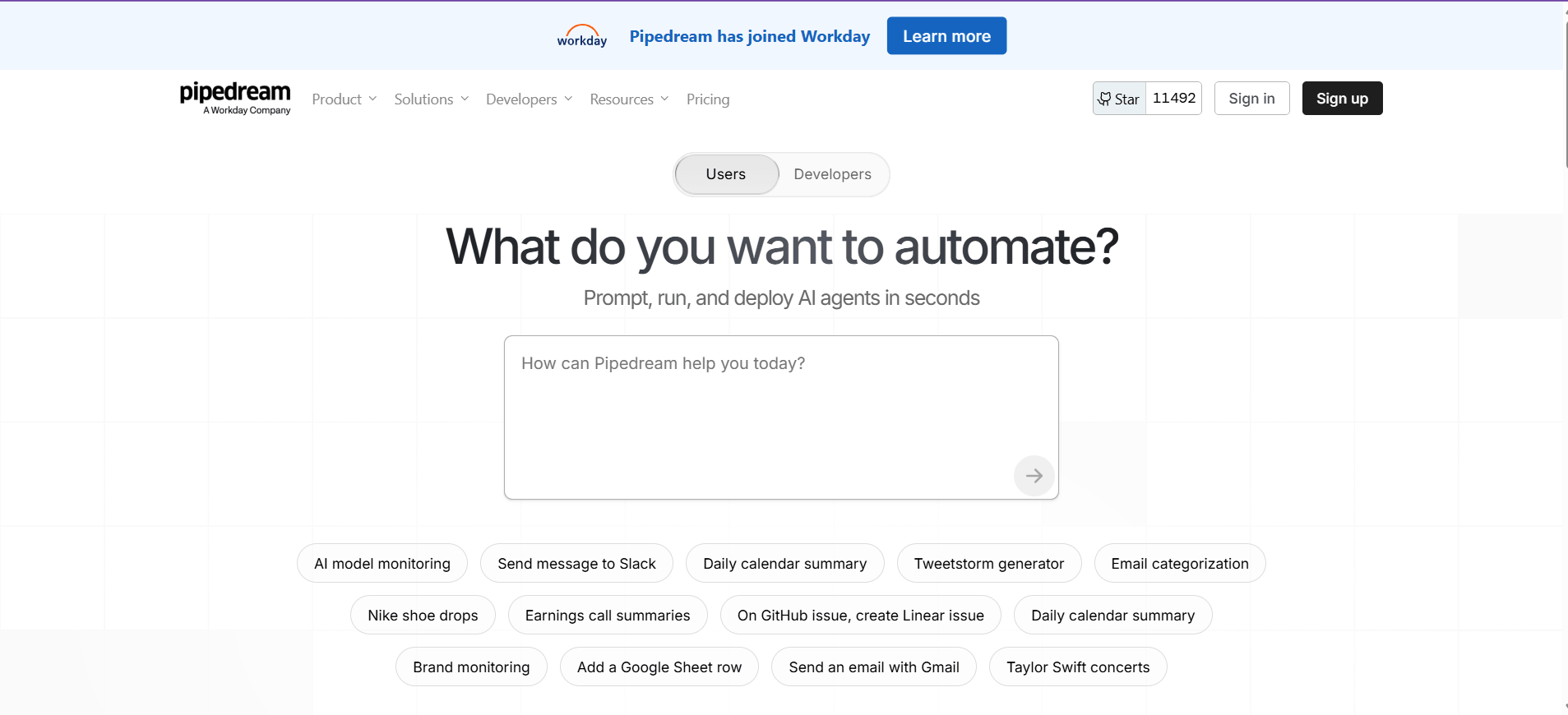This screenshot has width=1568, height=715.
Task: Click the Workday logo in banner
Action: click(582, 36)
